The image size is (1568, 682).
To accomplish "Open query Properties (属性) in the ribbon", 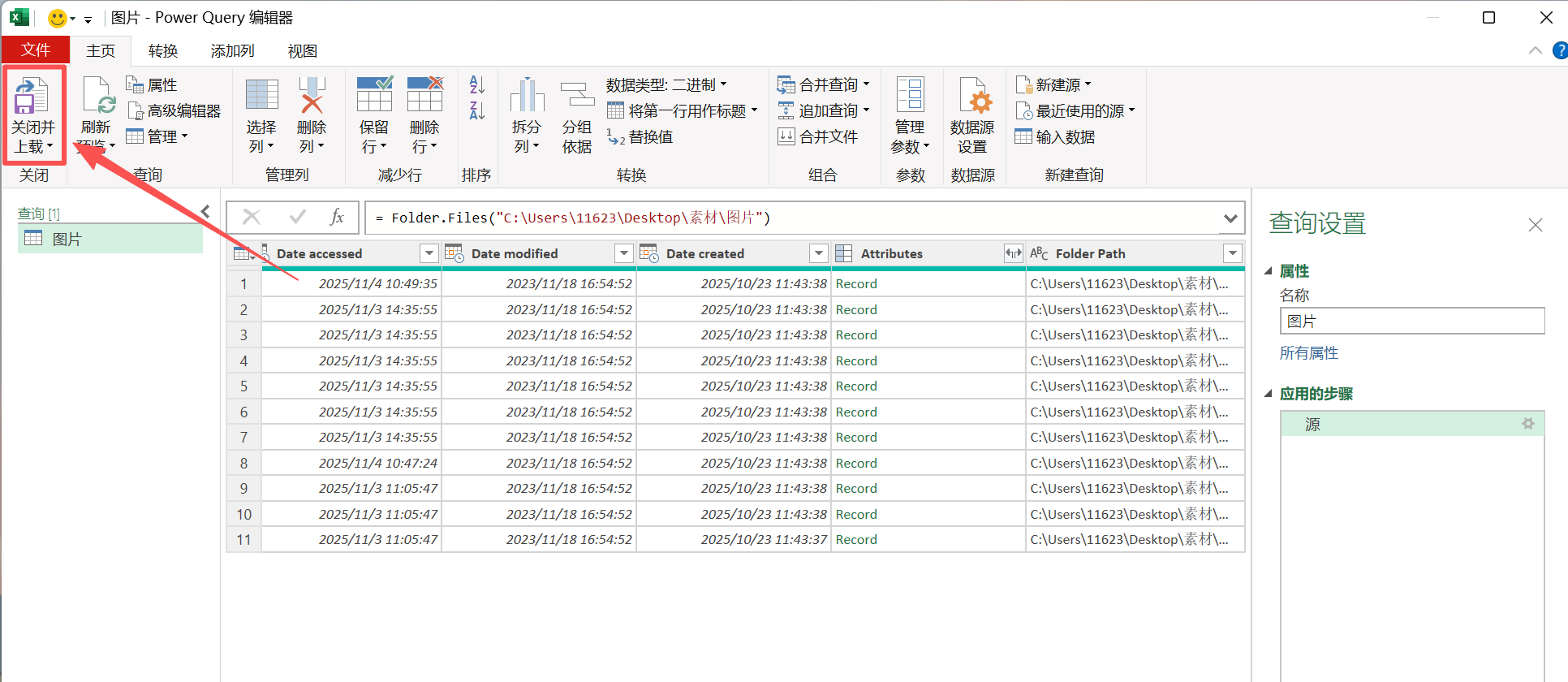I will [152, 84].
